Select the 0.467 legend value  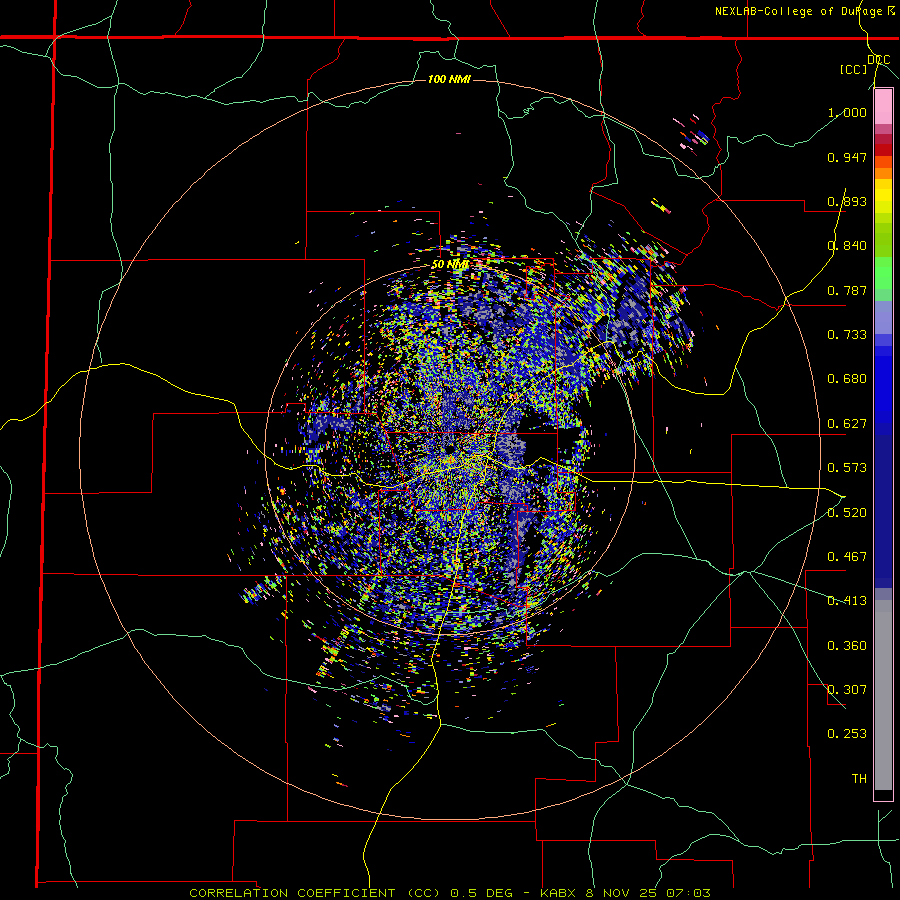pos(847,557)
